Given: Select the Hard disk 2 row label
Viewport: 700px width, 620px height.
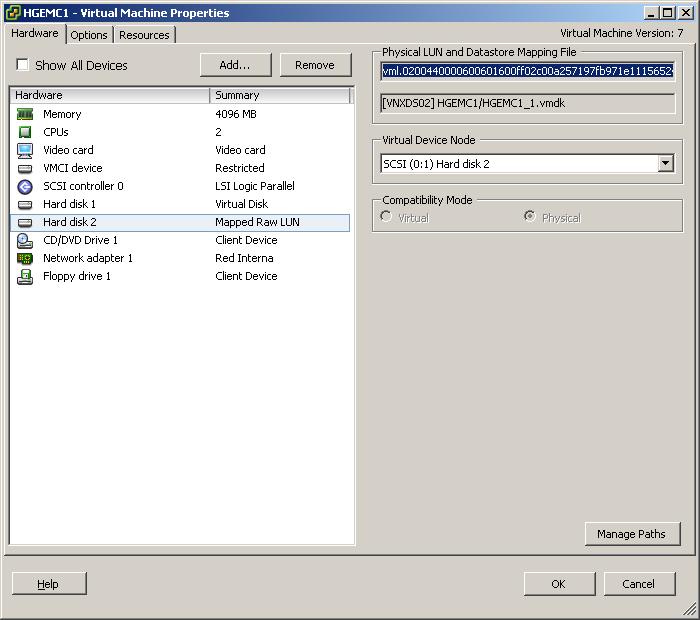Looking at the screenshot, I should tap(70, 222).
